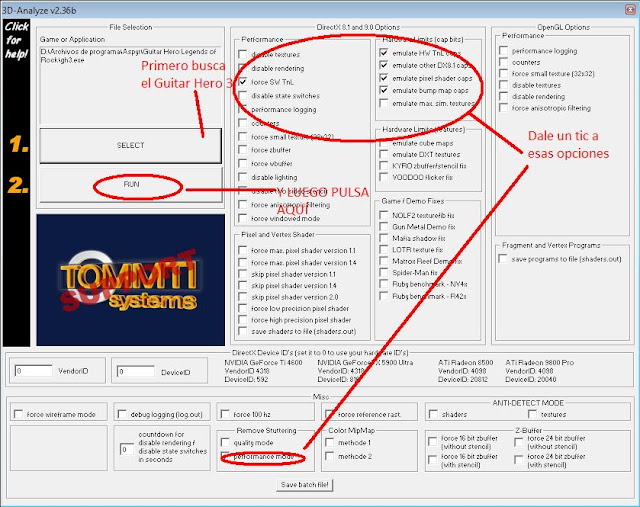The image size is (640, 507).
Task: Enable Spider-Man fix checkbox
Action: (384, 272)
